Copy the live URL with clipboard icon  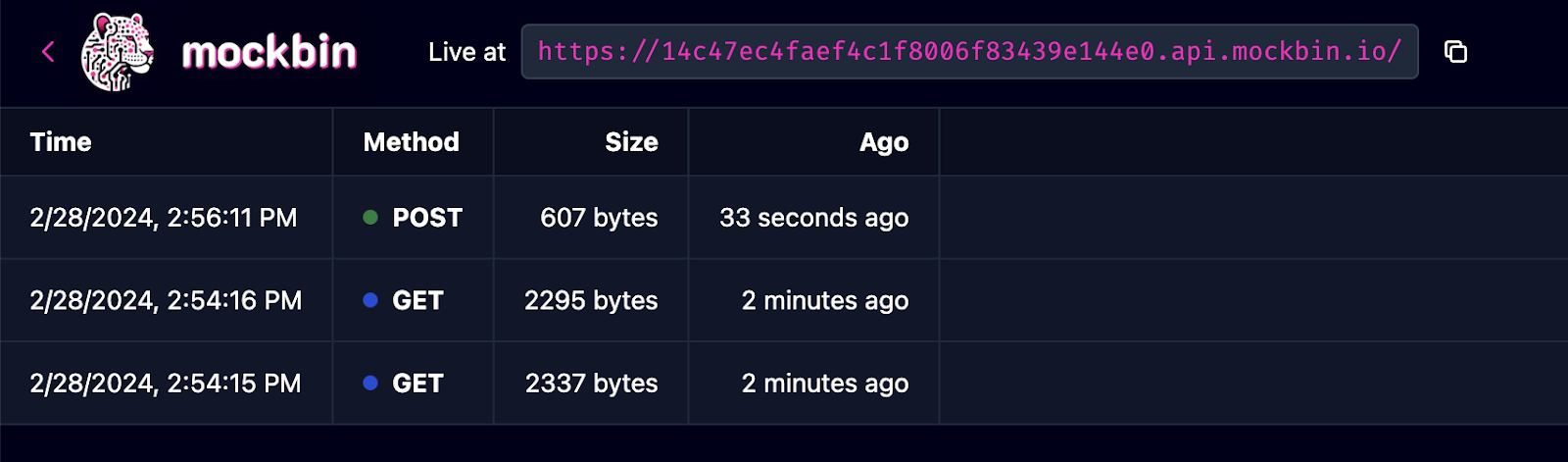click(x=1456, y=52)
